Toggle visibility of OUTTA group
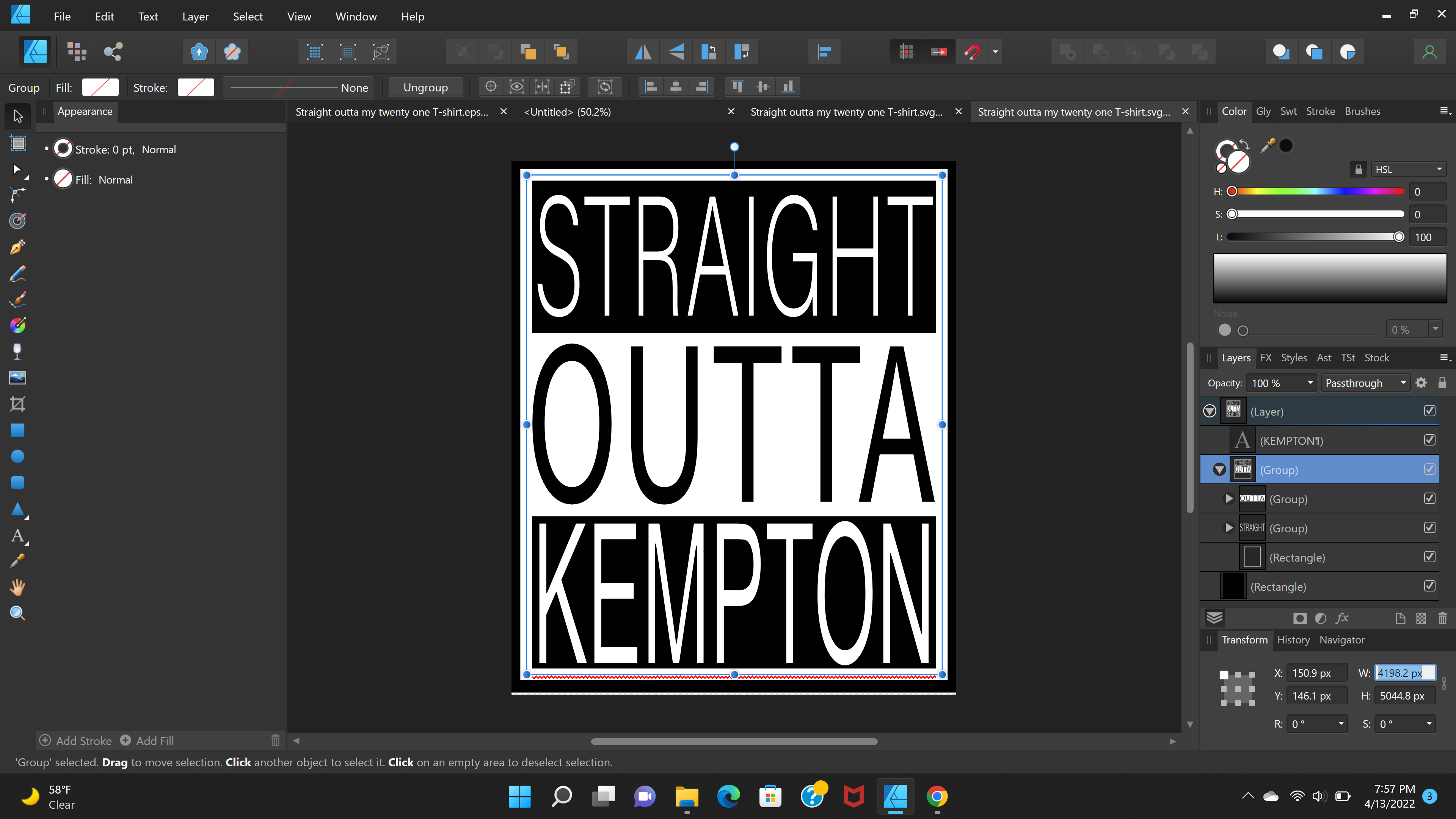The image size is (1456, 819). [1430, 499]
